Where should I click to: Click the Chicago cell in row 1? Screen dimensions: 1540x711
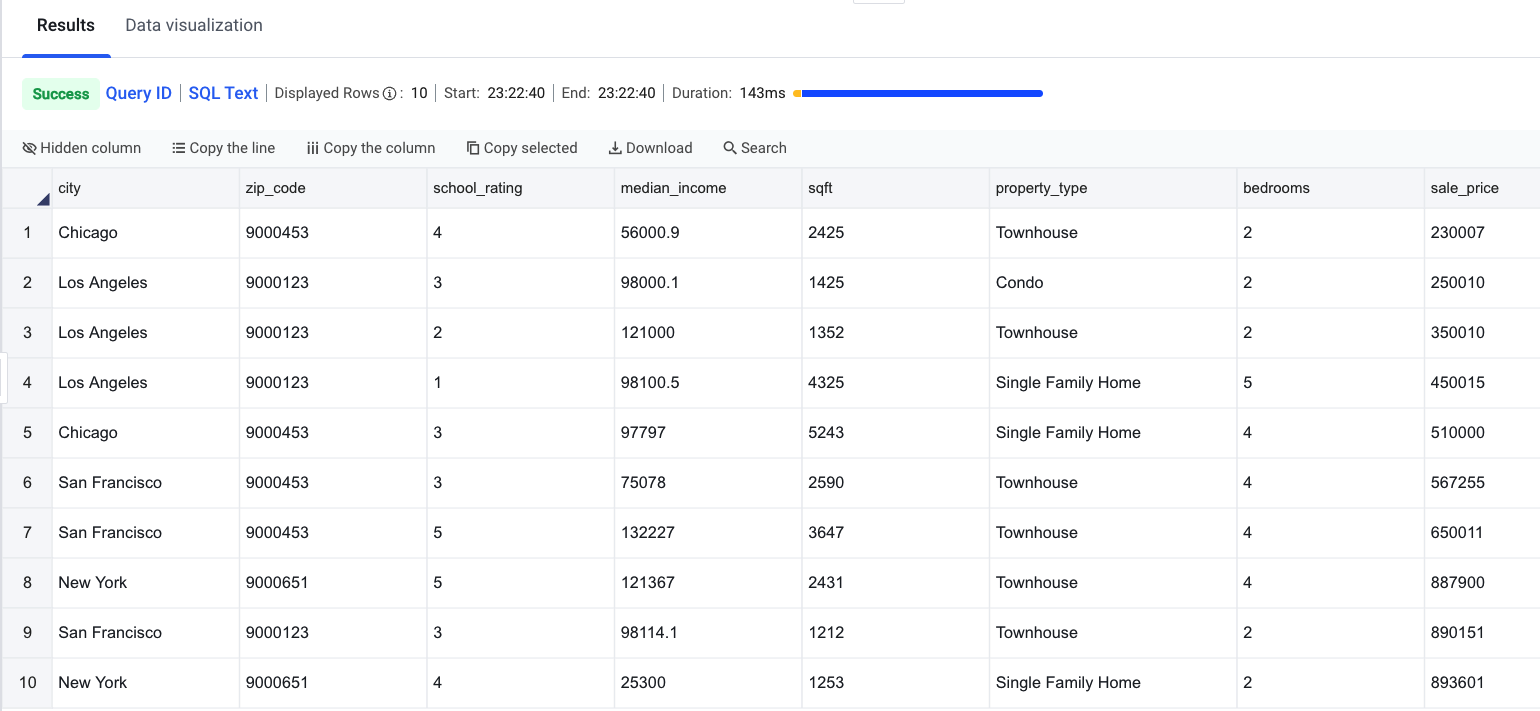88,232
